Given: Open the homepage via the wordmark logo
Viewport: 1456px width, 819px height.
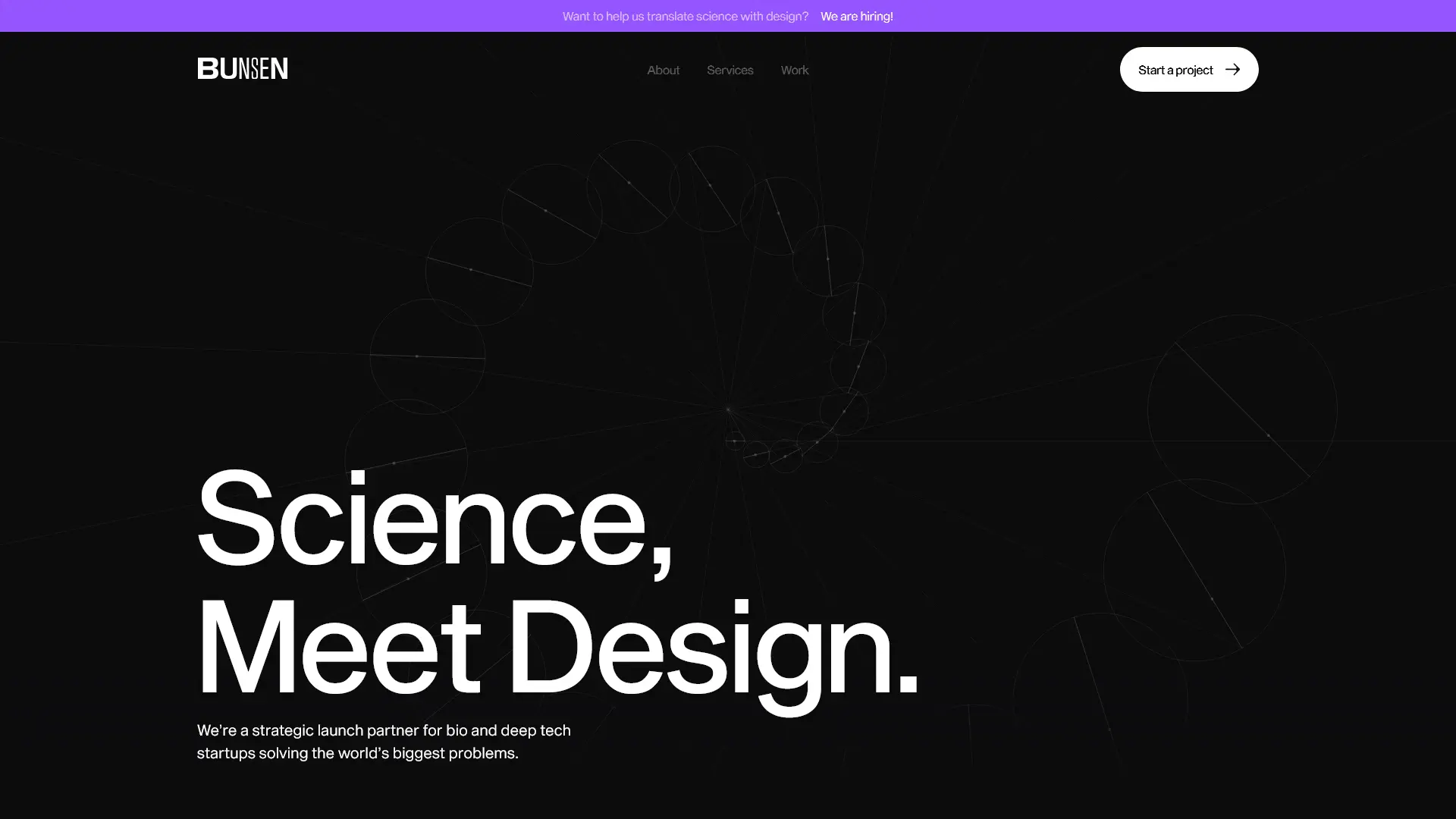Looking at the screenshot, I should tap(242, 69).
